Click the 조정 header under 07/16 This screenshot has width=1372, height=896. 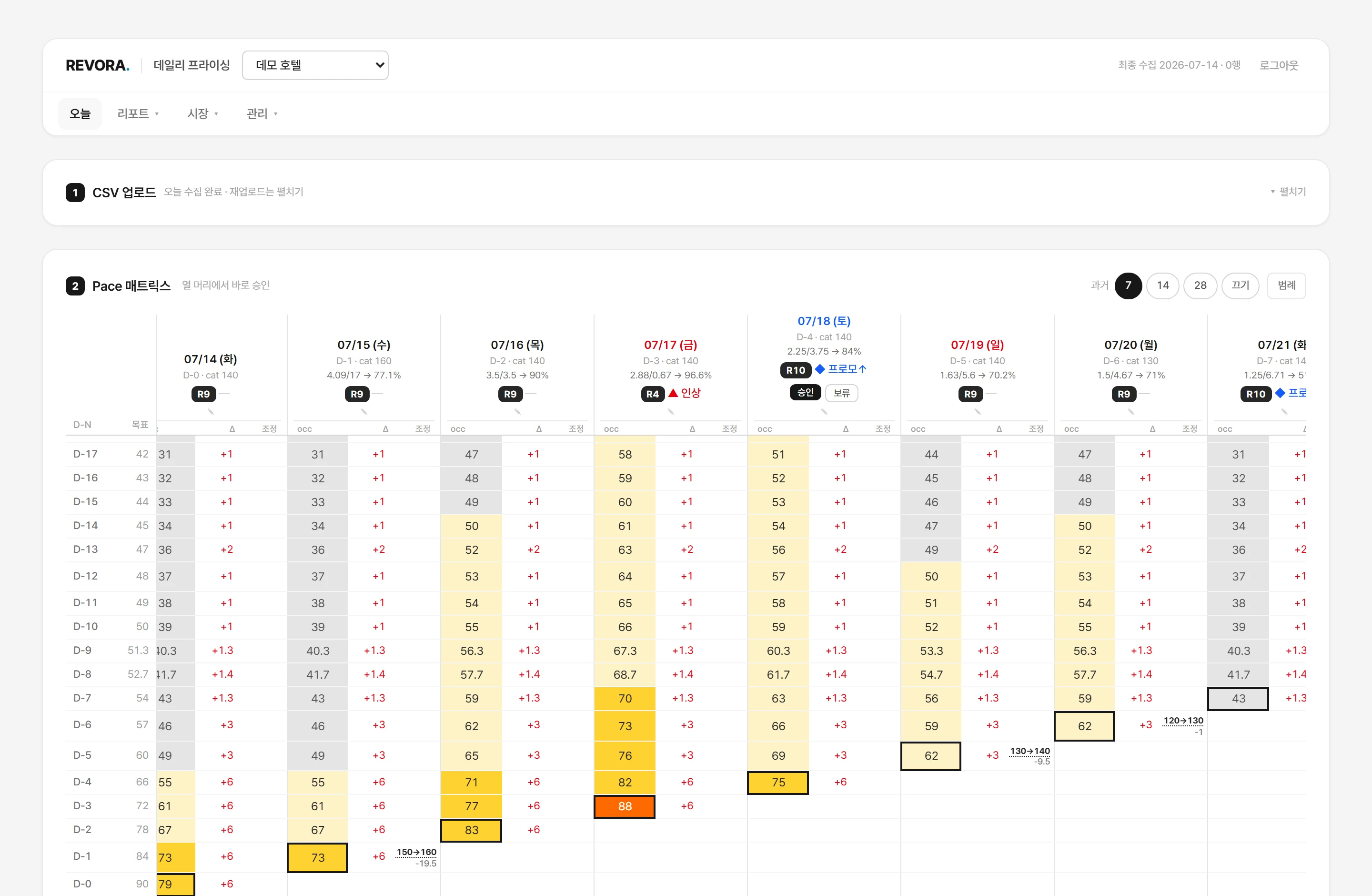(x=576, y=429)
